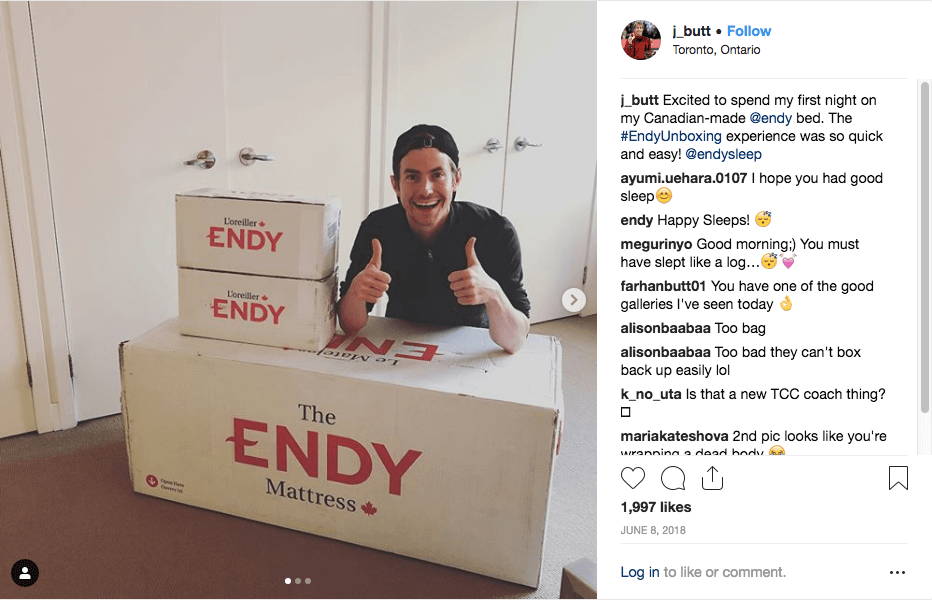Follow the j_butt account

[749, 31]
